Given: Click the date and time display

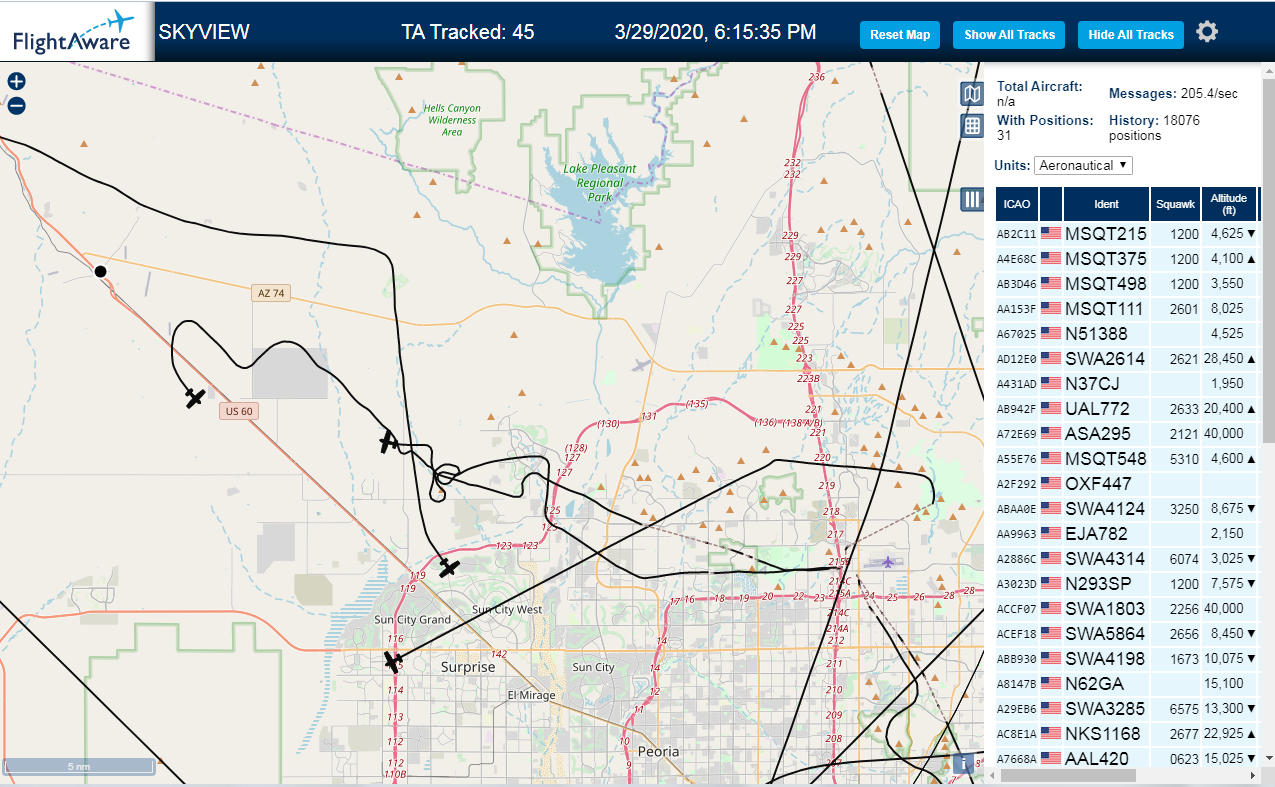Looking at the screenshot, I should pos(715,32).
